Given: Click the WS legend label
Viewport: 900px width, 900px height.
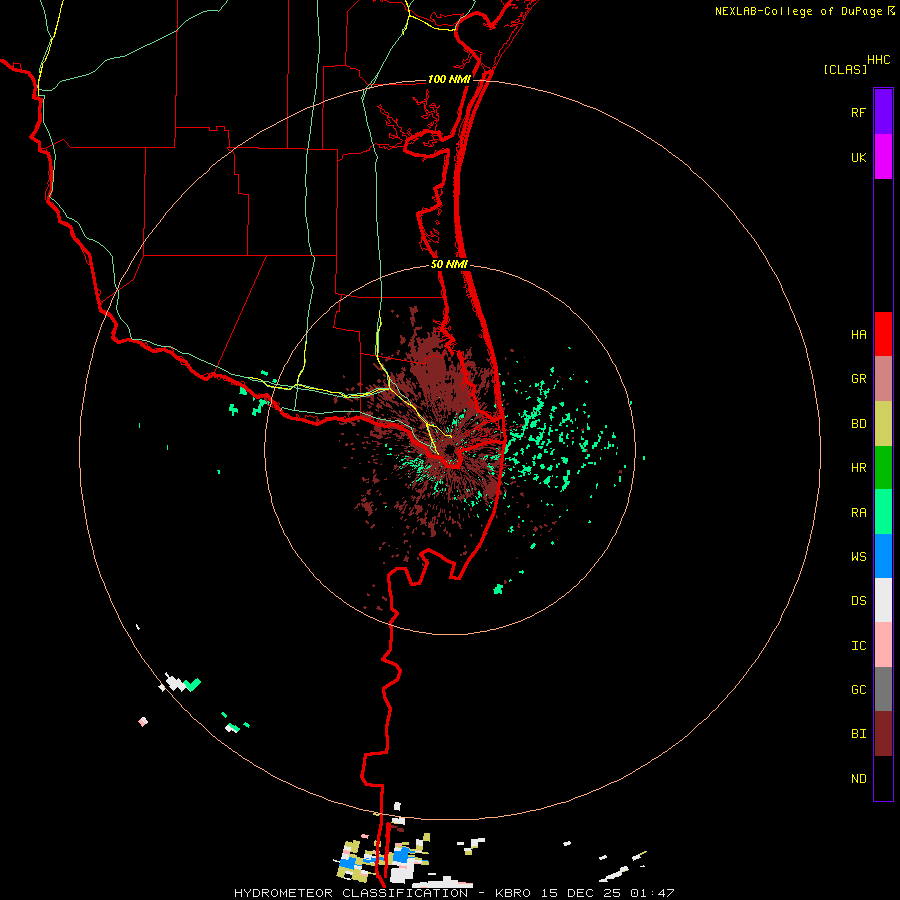Looking at the screenshot, I should [x=859, y=556].
